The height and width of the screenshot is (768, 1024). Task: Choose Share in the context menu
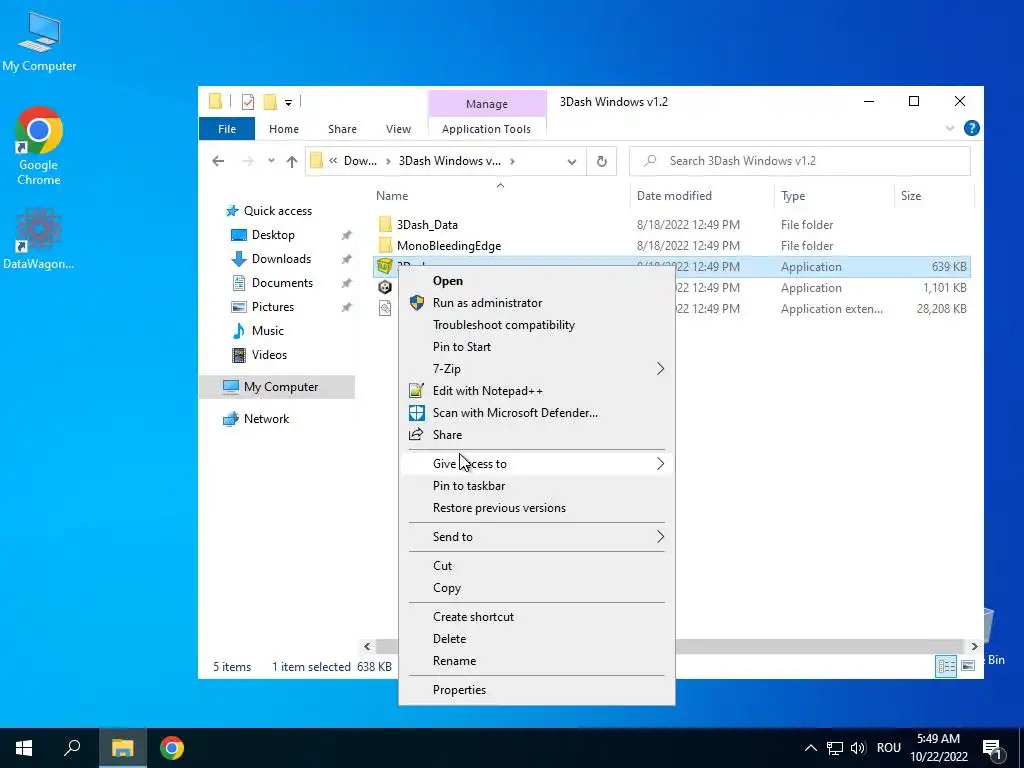tap(536, 435)
